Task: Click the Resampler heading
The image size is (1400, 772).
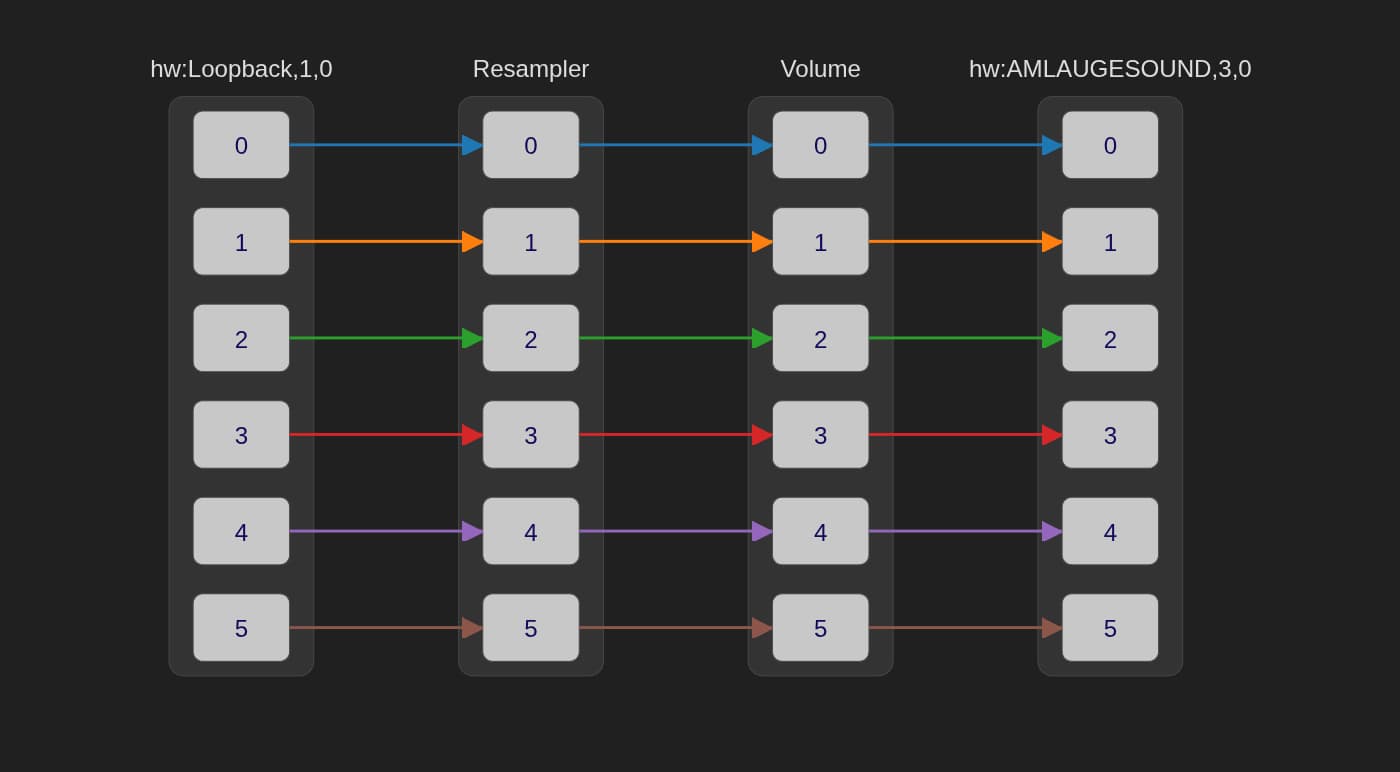Action: click(530, 69)
